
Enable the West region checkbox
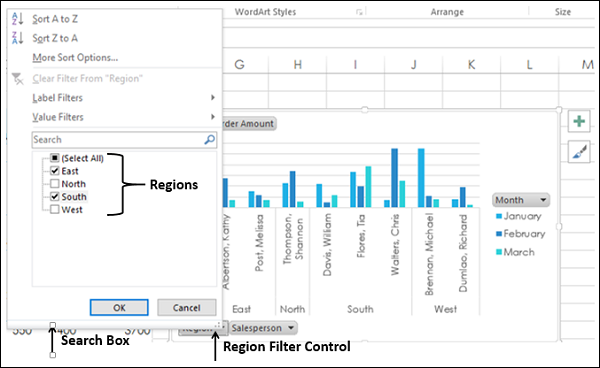pyautogui.click(x=55, y=209)
